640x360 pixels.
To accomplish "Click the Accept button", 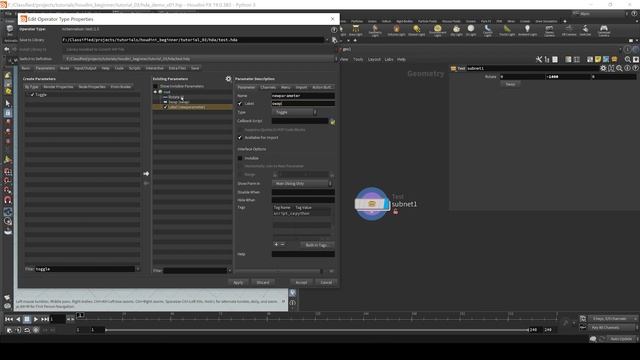I will pyautogui.click(x=301, y=282).
